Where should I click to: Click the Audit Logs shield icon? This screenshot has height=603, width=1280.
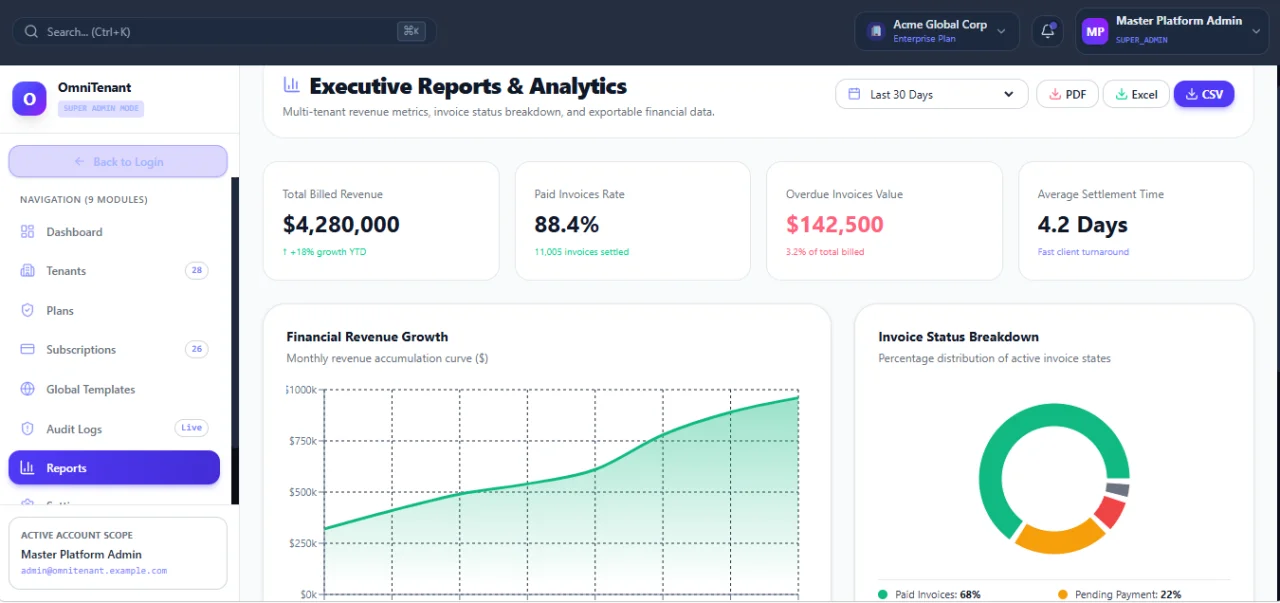click(27, 429)
